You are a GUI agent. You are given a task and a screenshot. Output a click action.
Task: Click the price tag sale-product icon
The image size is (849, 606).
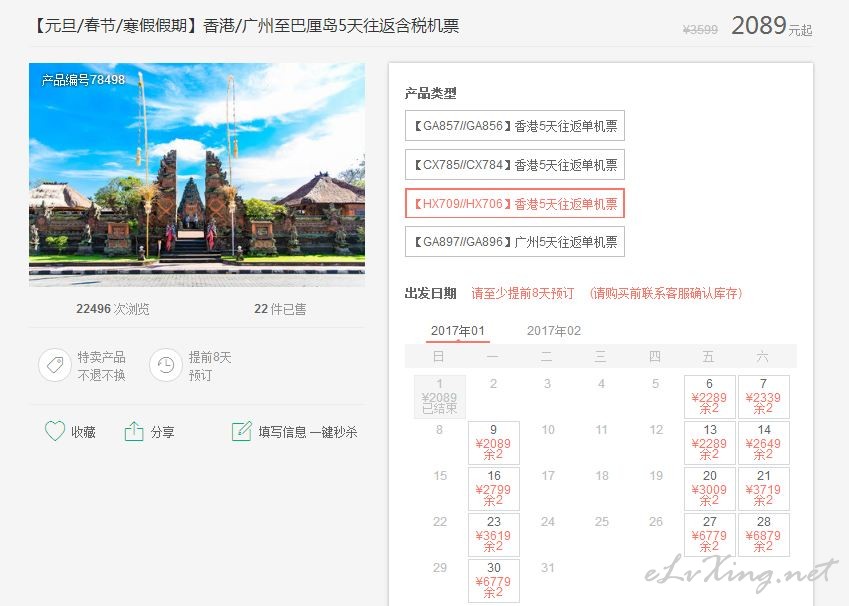tap(55, 366)
